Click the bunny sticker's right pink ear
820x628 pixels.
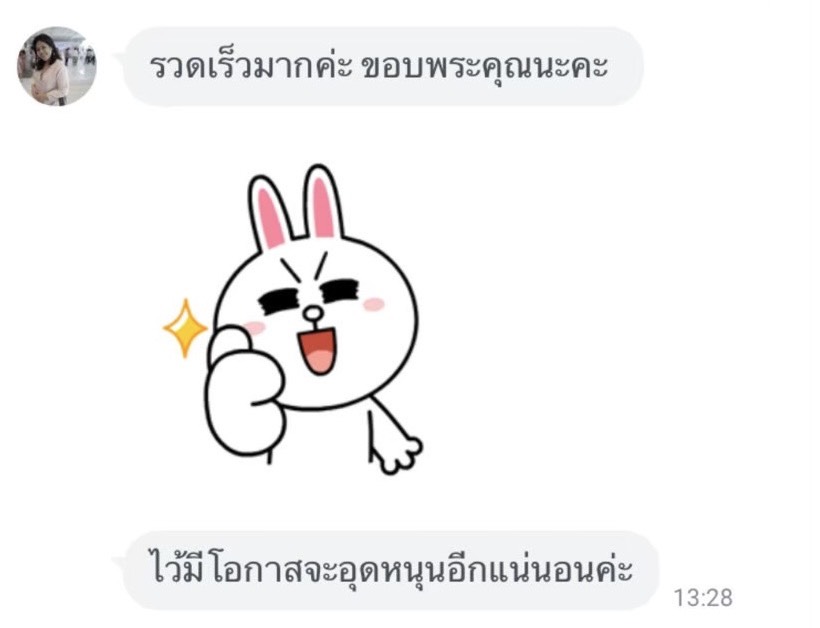(x=324, y=203)
